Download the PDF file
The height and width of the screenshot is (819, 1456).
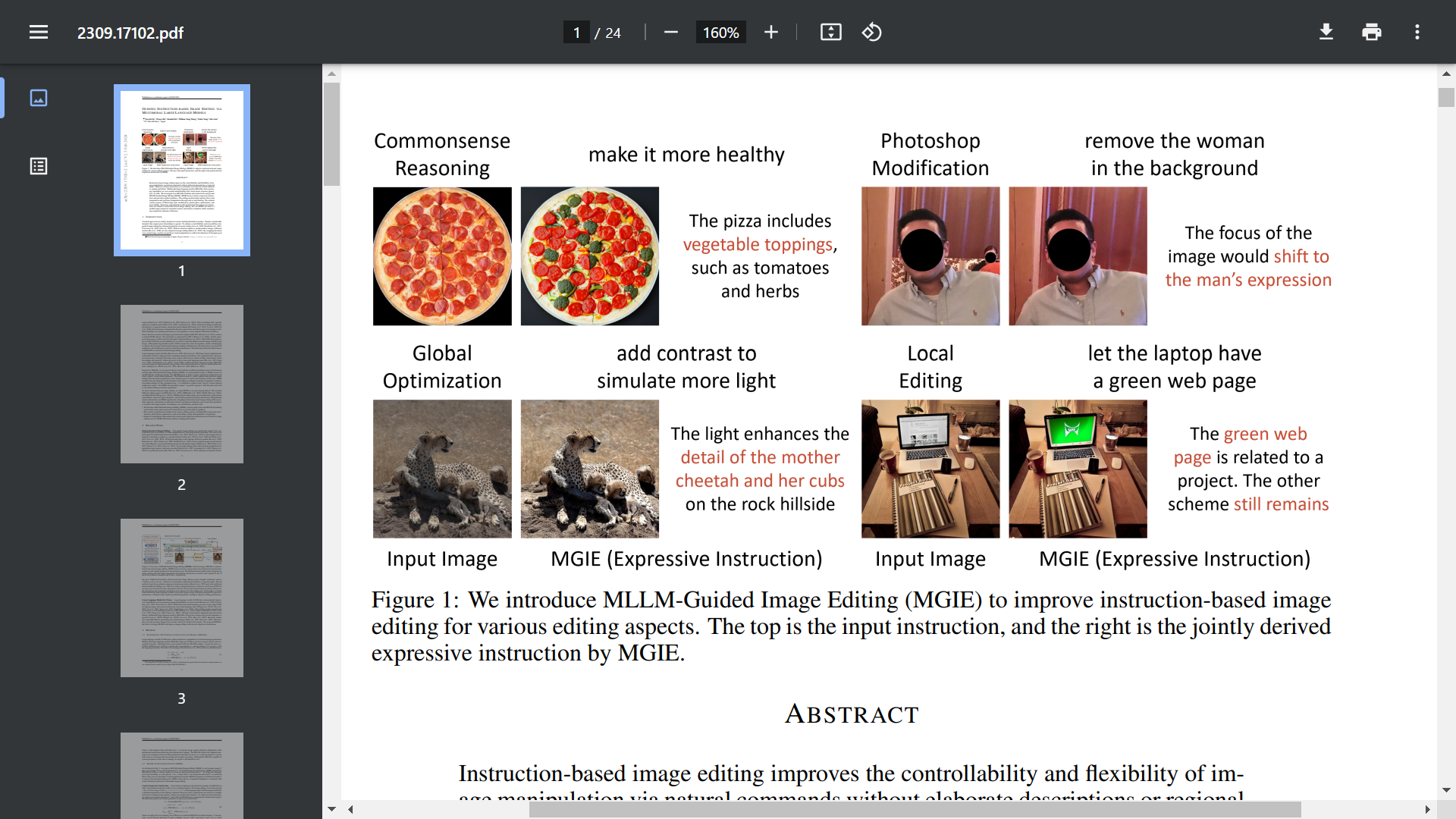[1326, 33]
